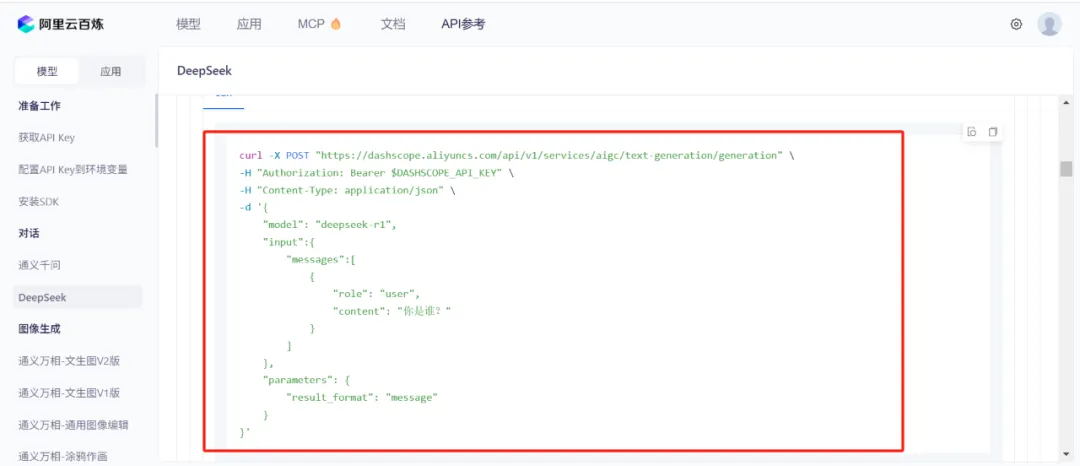Click the "role": "user" line
The height and width of the screenshot is (466, 1080).
click(x=376, y=294)
